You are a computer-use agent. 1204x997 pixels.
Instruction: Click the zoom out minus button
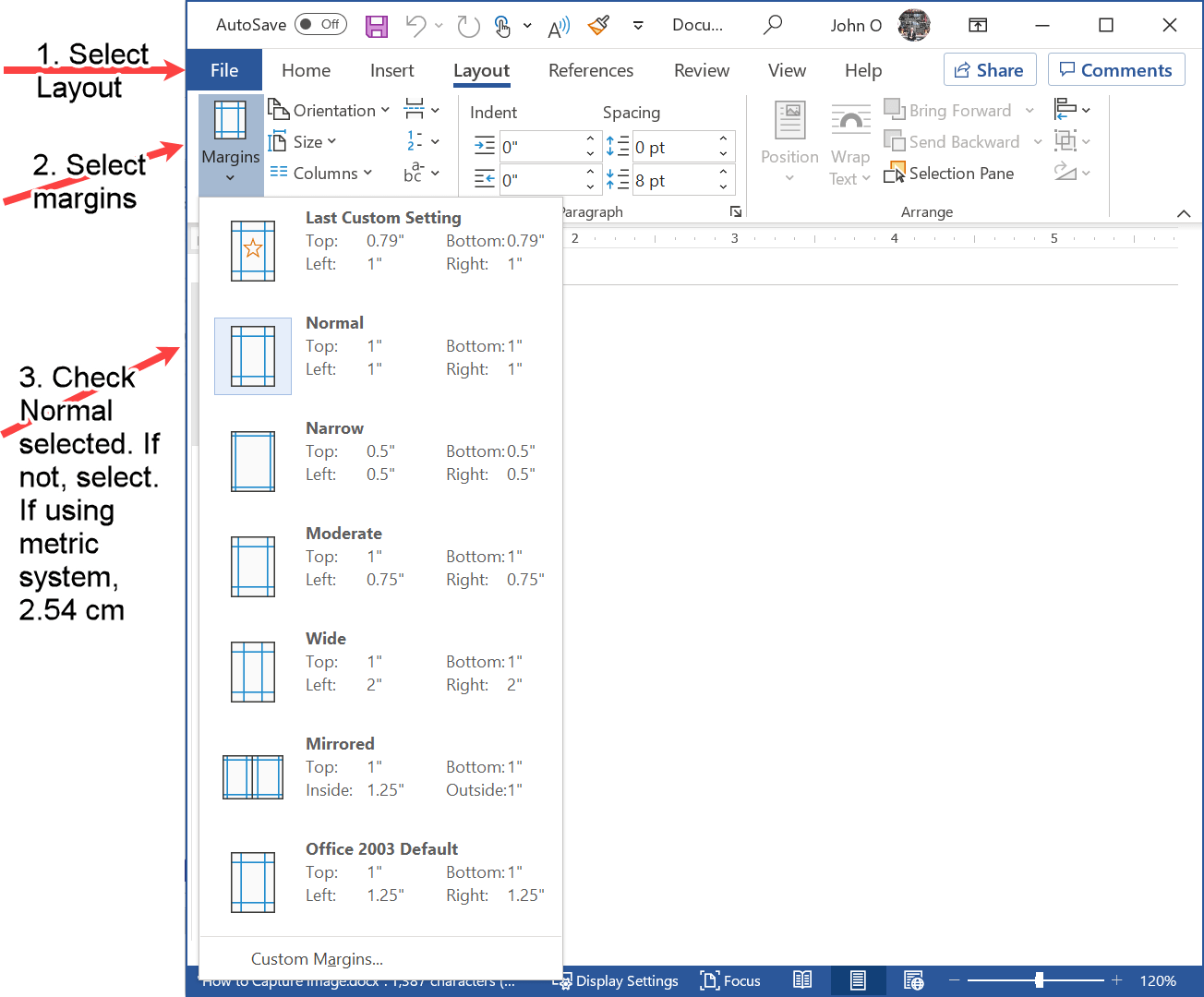tap(955, 980)
